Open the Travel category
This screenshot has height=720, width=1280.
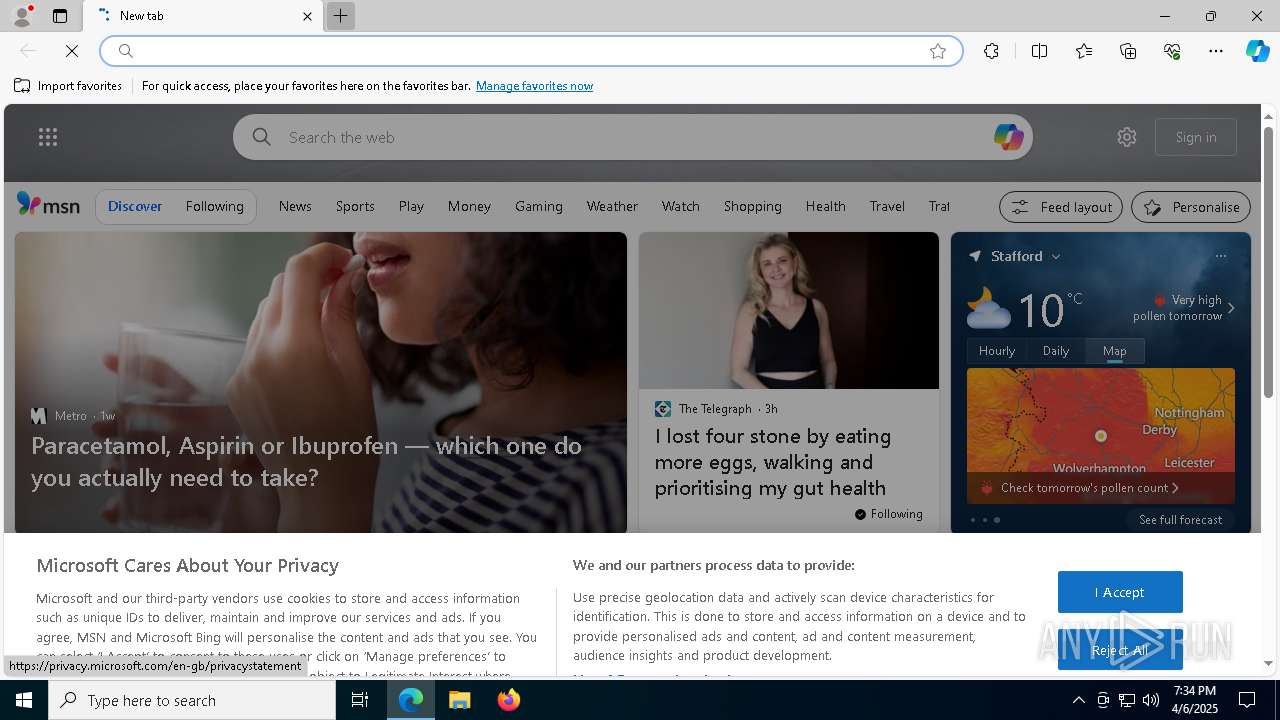click(887, 206)
